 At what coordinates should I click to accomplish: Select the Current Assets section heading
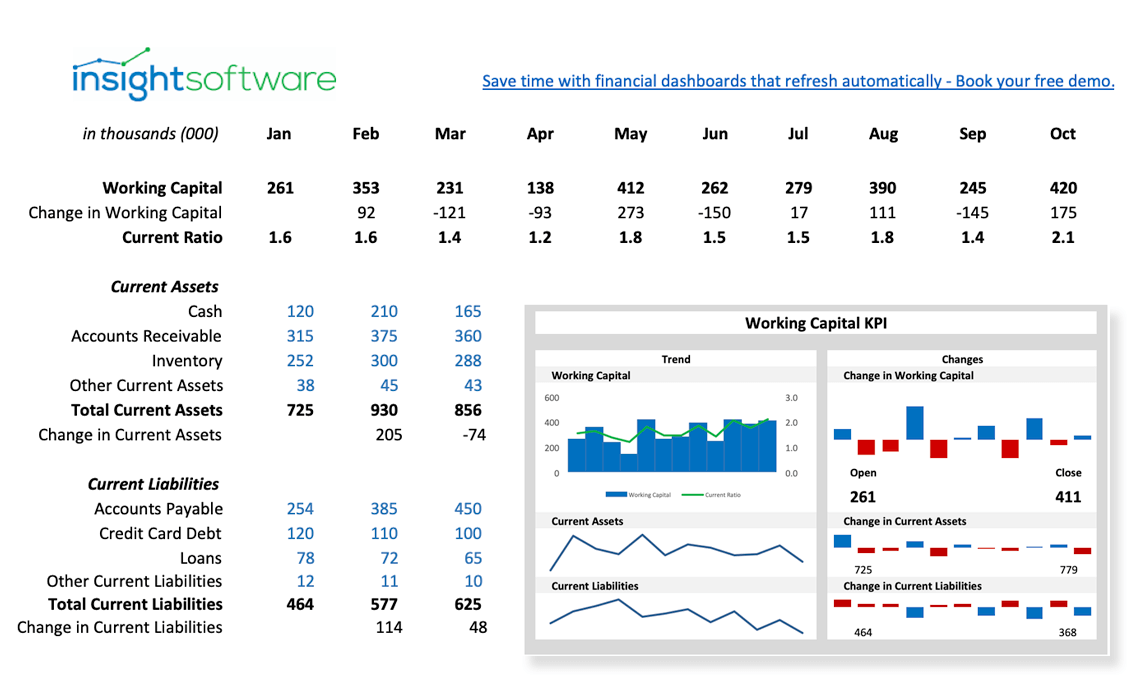click(x=165, y=286)
